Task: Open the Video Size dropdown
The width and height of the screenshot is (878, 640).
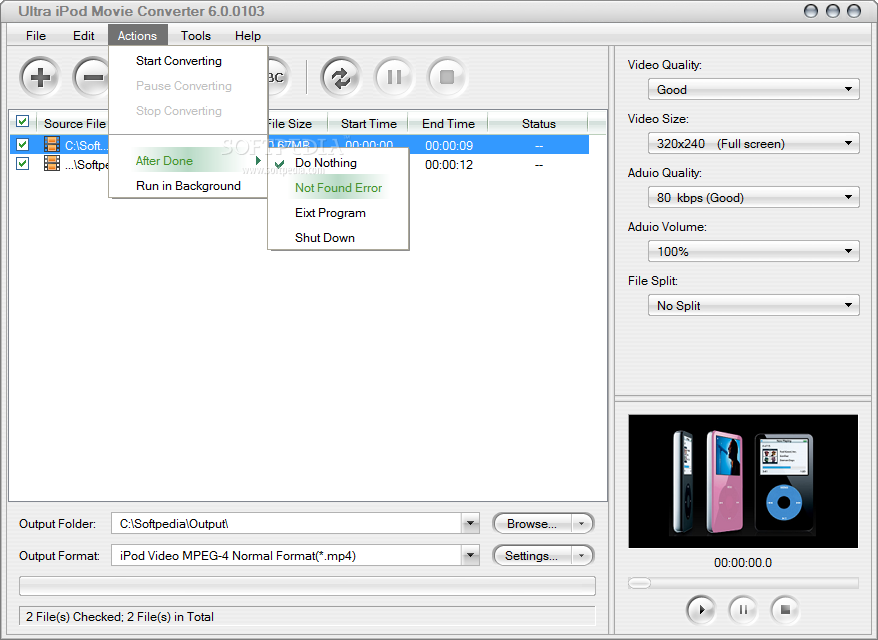Action: point(754,143)
